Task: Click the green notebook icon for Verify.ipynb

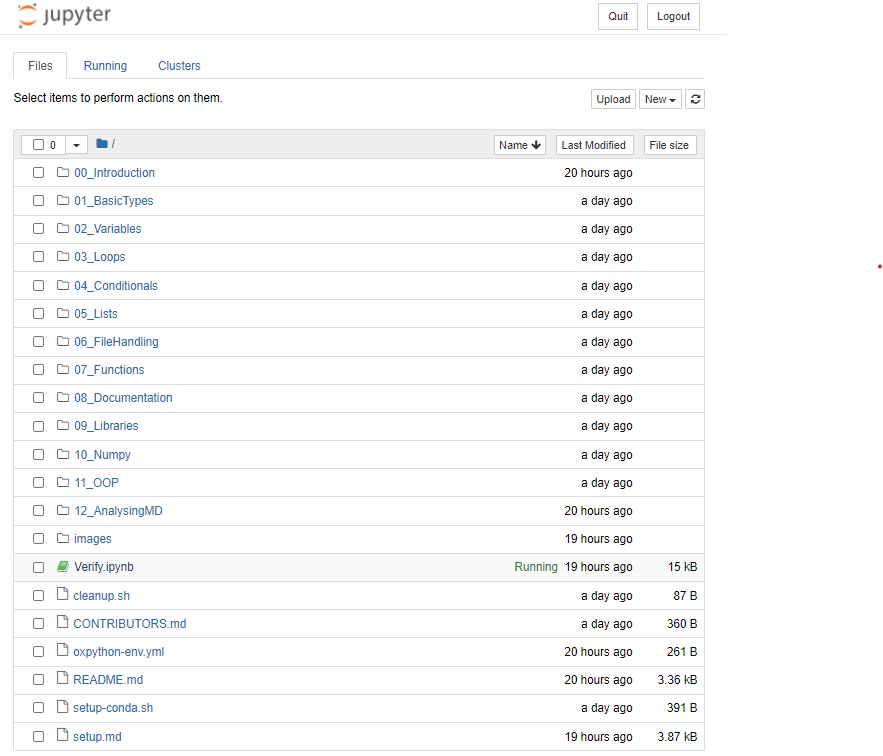Action: (63, 566)
